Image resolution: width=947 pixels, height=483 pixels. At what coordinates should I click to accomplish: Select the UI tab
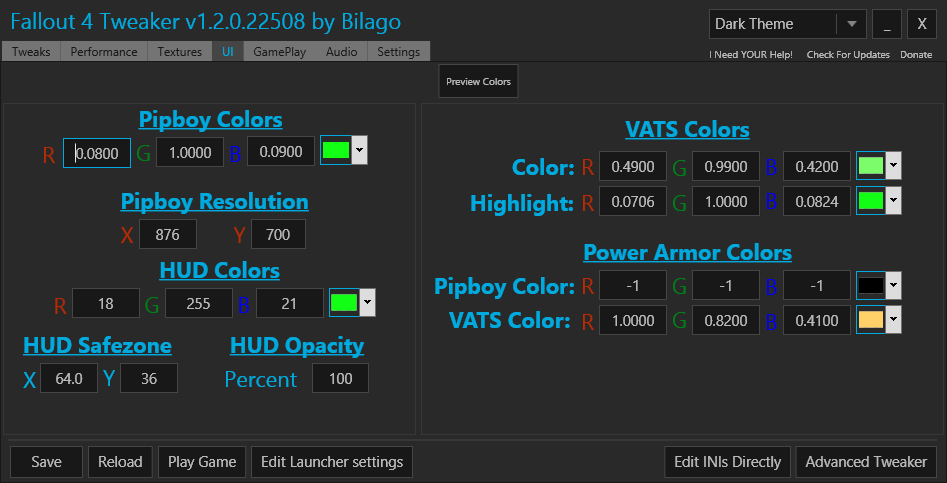pyautogui.click(x=228, y=52)
